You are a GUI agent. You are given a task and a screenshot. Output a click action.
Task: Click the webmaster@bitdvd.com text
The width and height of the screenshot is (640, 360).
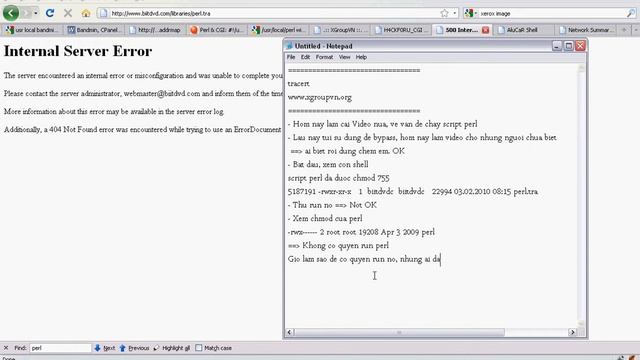point(162,93)
